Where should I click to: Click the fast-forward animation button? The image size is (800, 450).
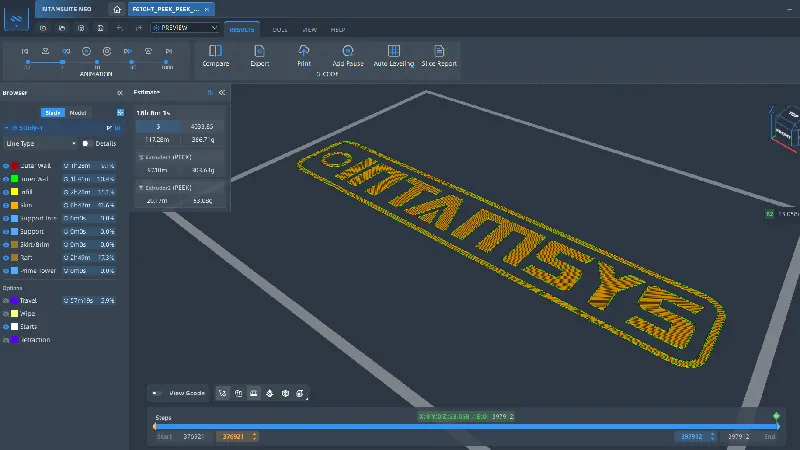(x=128, y=51)
